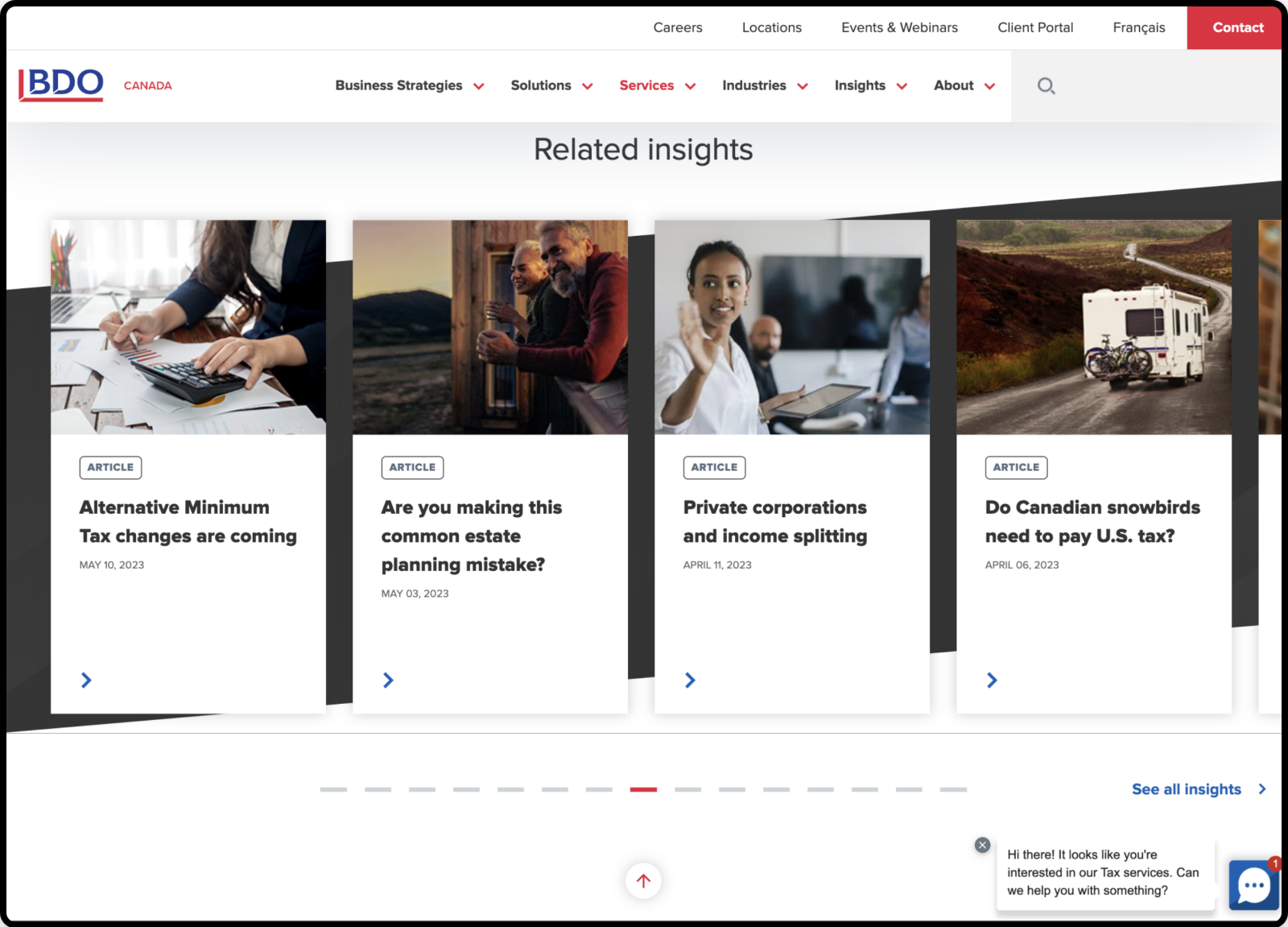The image size is (1288, 927).
Task: Click the red Contact button
Action: 1236,27
